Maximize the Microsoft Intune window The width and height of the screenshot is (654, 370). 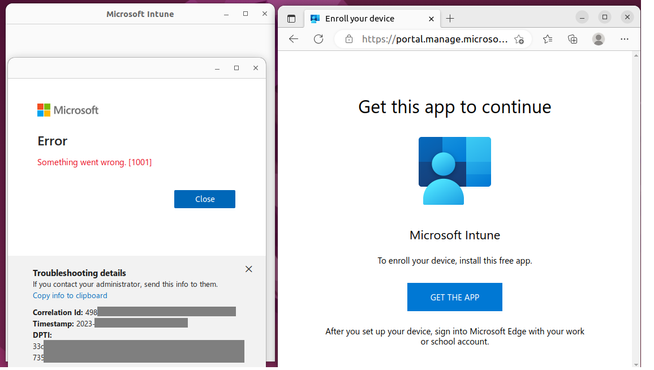point(246,14)
